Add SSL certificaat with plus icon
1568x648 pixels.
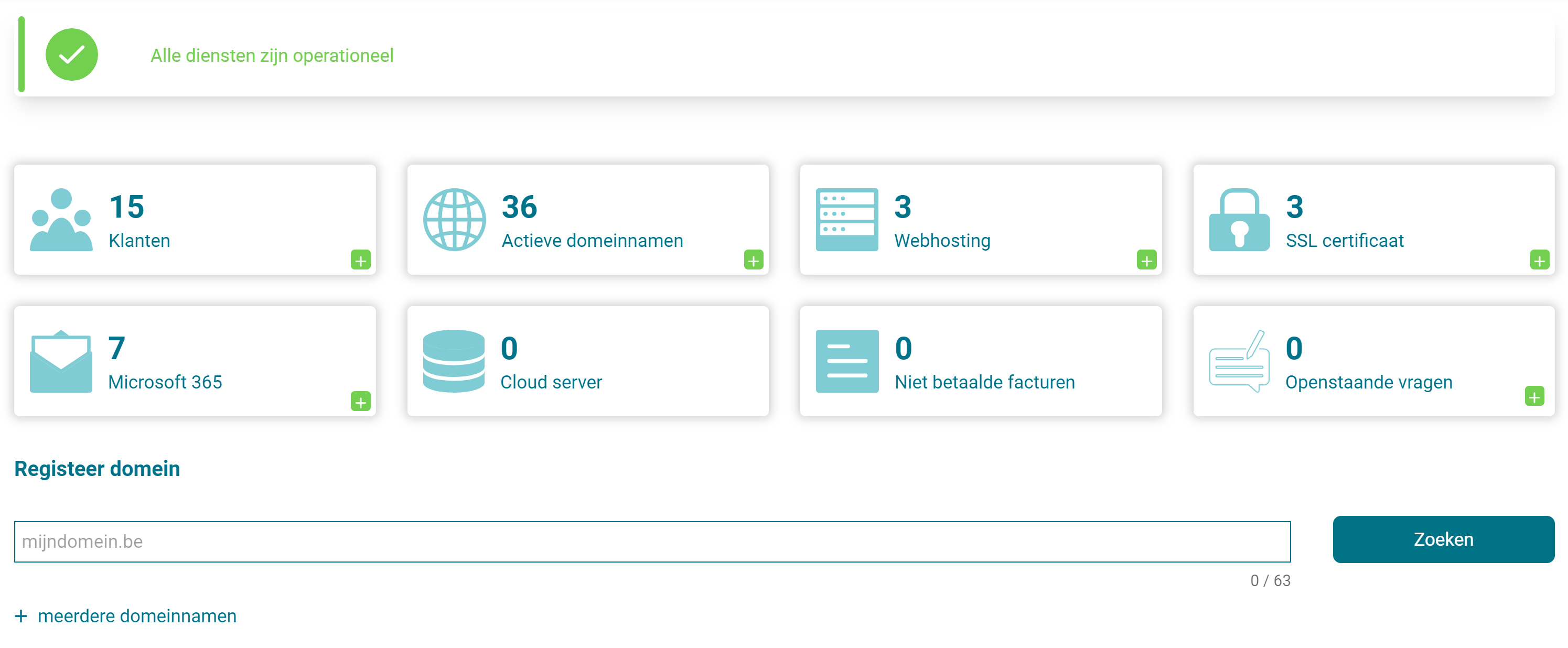pyautogui.click(x=1540, y=261)
